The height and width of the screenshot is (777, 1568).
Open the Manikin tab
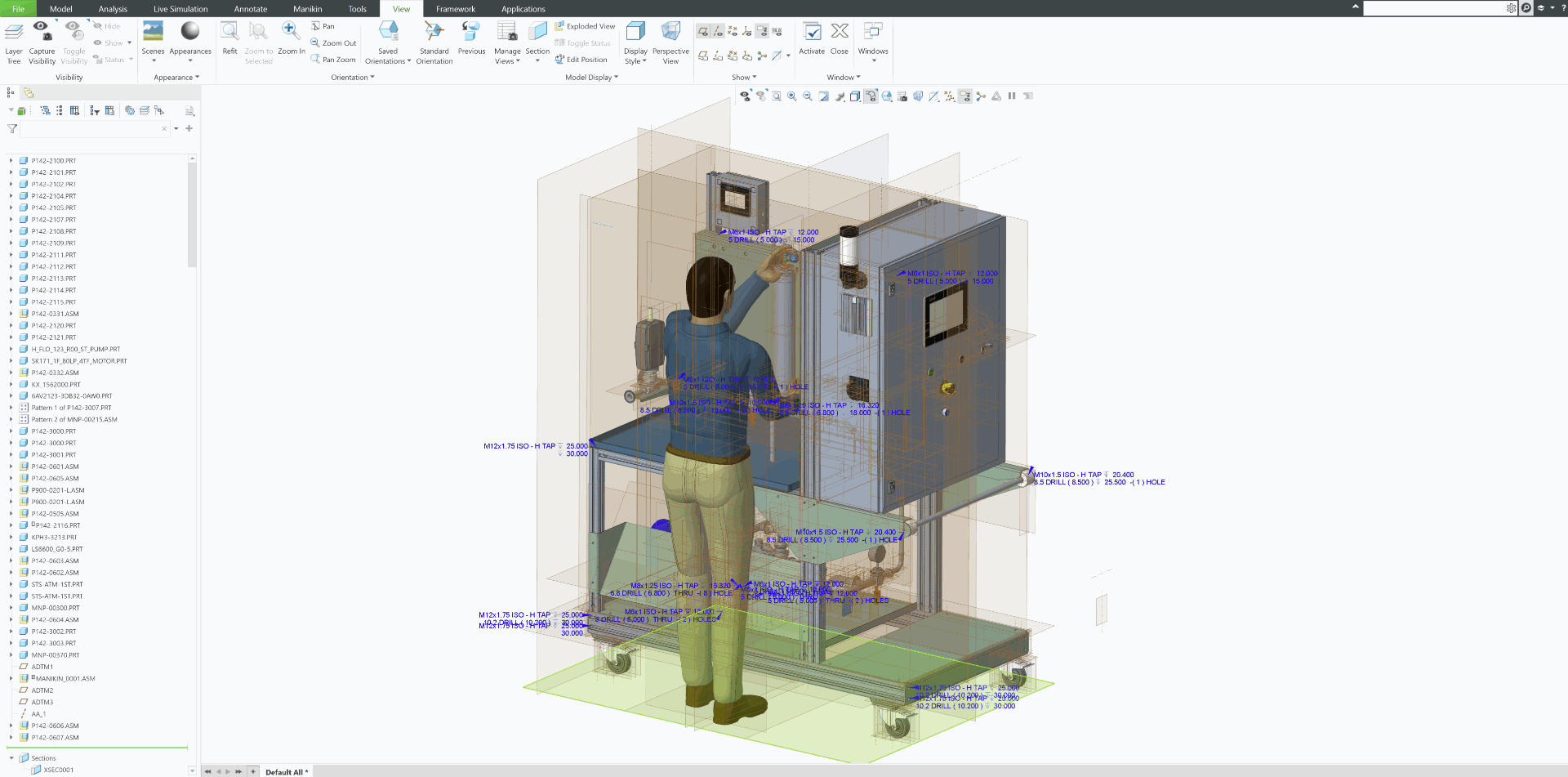click(308, 9)
